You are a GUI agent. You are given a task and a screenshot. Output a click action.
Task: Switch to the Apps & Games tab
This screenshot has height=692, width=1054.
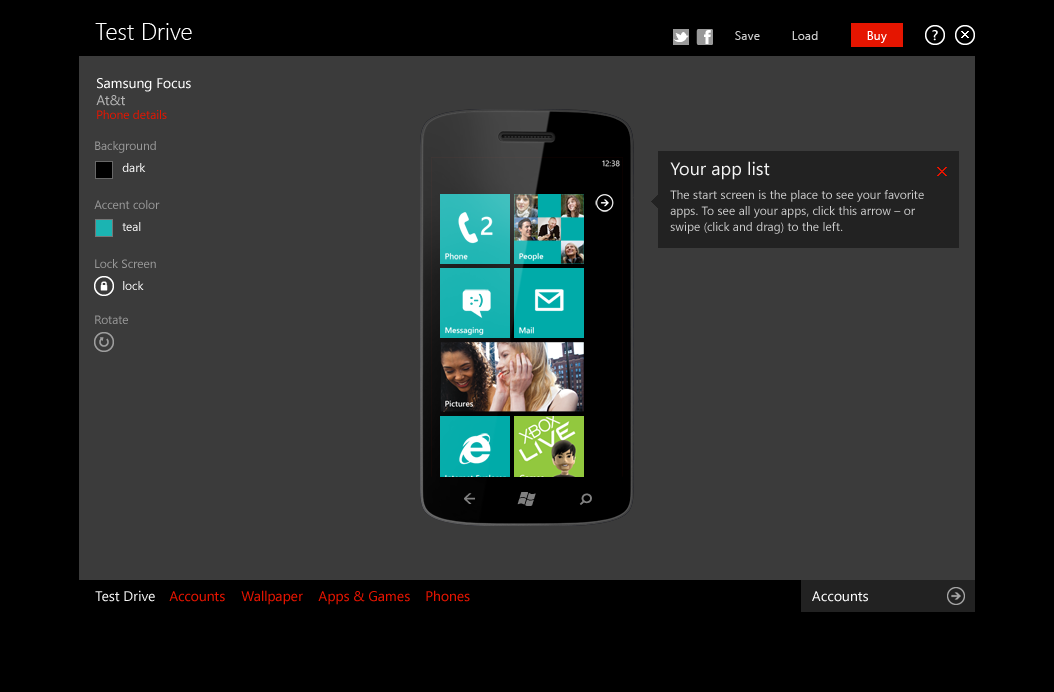[364, 597]
